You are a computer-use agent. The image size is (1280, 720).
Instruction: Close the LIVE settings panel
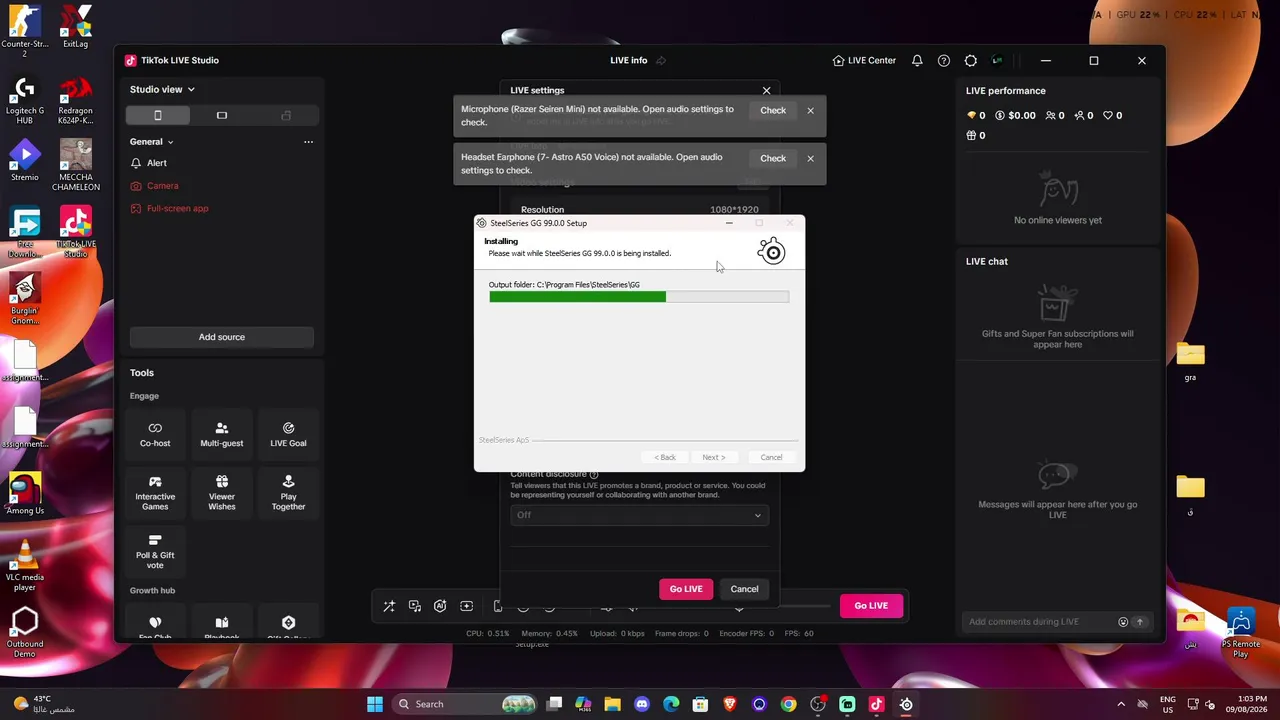(x=767, y=91)
